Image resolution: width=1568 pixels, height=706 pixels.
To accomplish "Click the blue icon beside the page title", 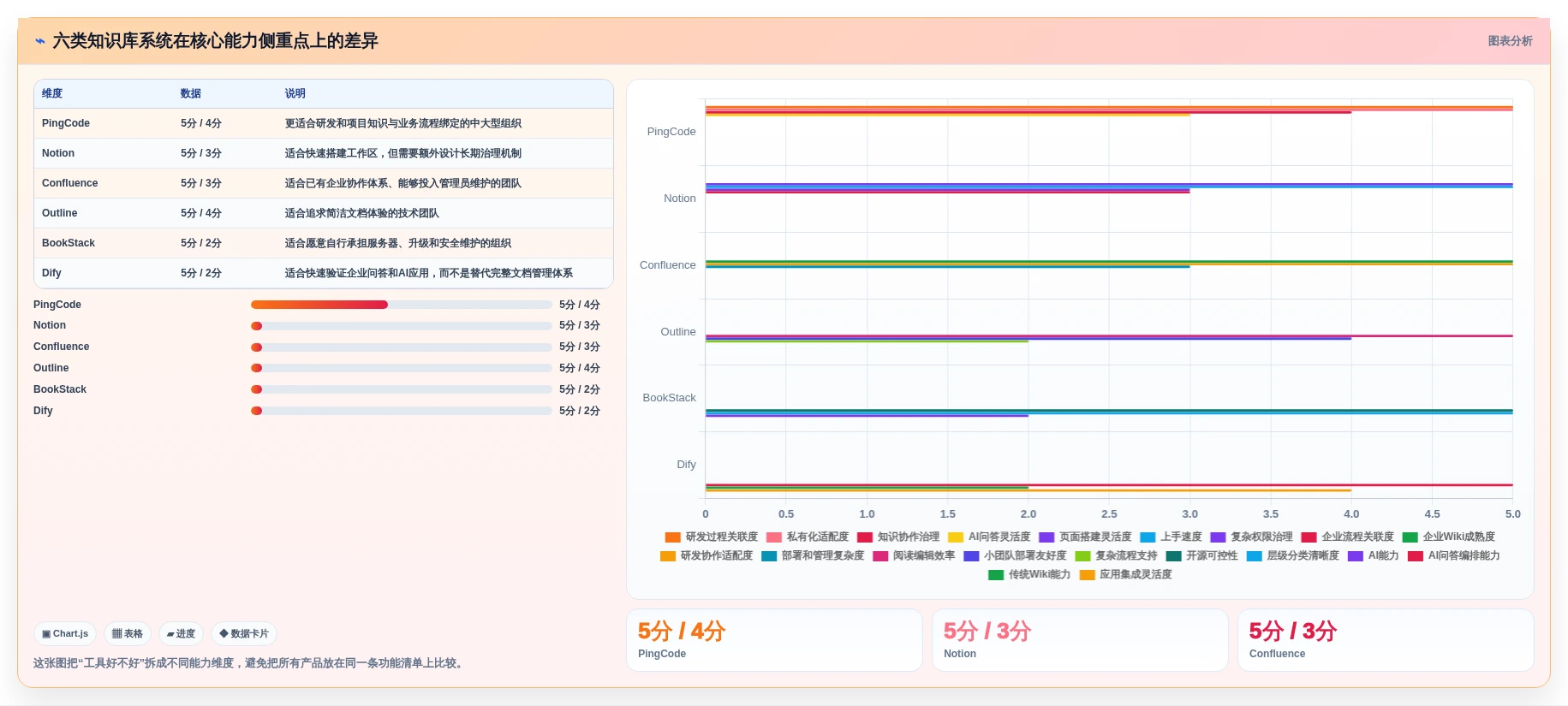I will point(40,41).
